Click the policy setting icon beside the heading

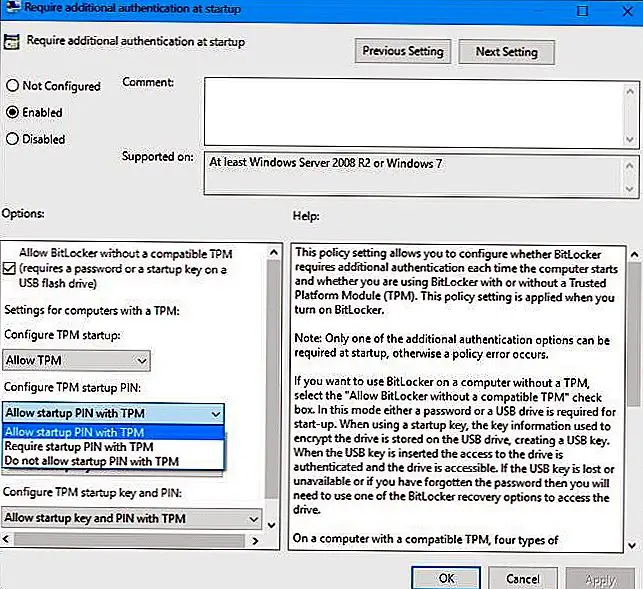(12, 43)
